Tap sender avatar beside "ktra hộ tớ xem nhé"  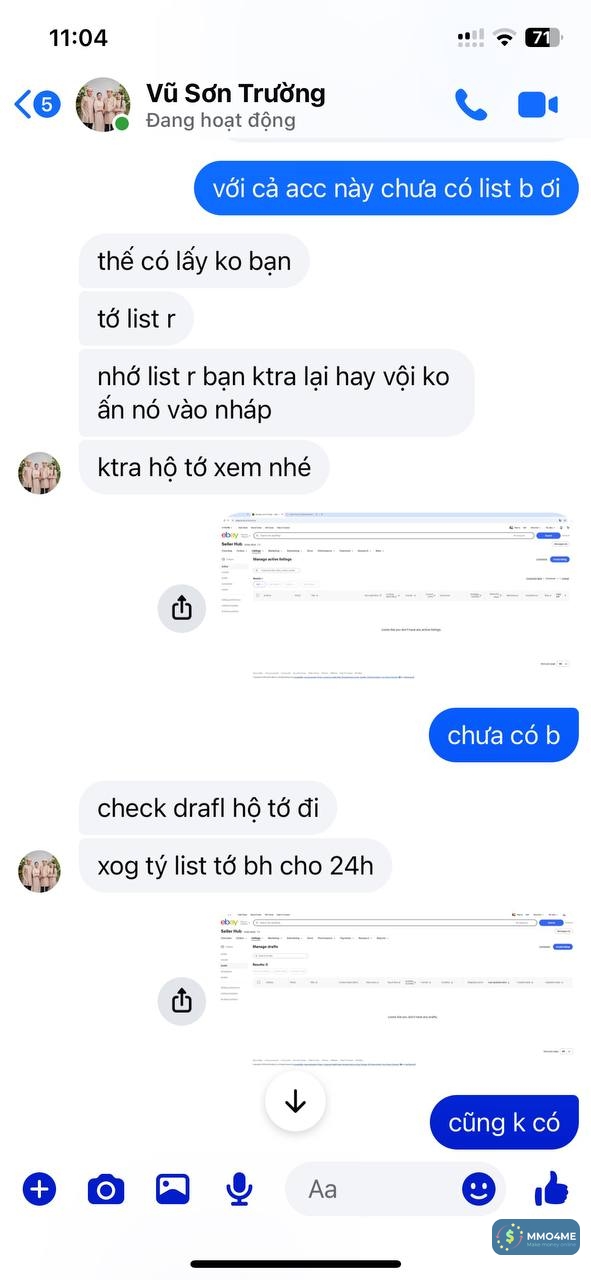click(40, 473)
